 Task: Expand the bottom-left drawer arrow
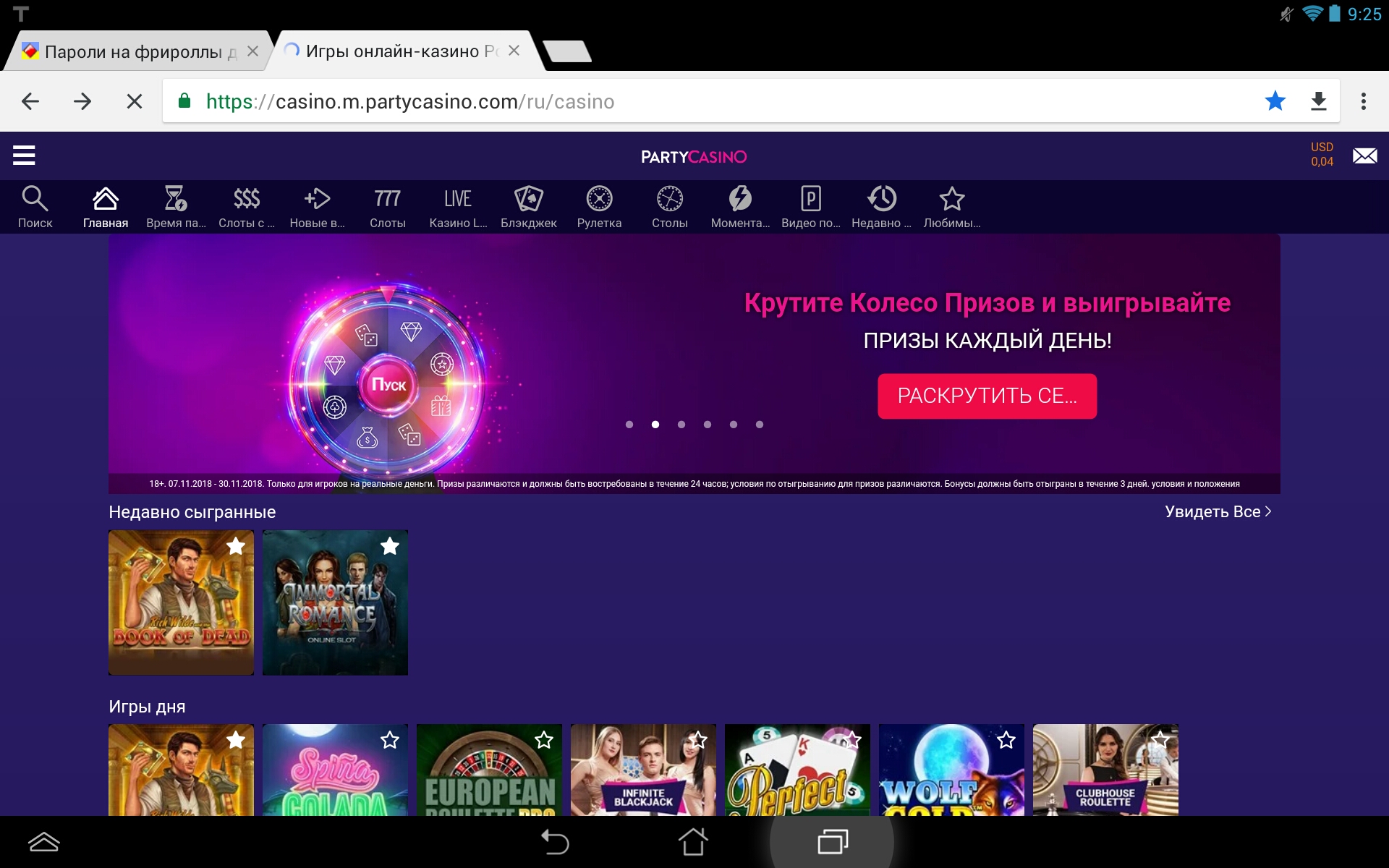43,842
